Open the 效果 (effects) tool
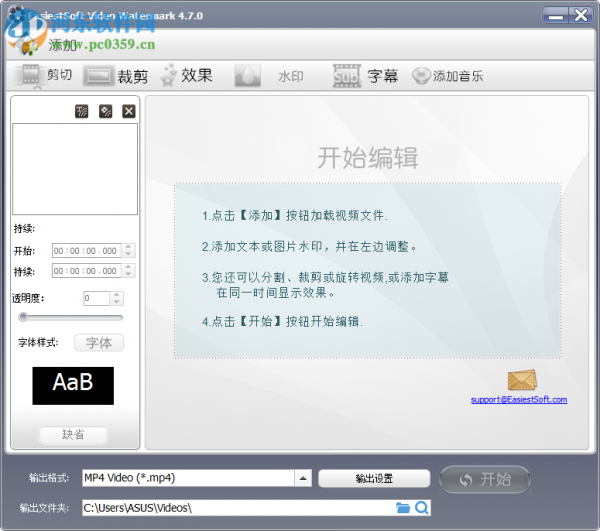The image size is (600, 531). 186,75
